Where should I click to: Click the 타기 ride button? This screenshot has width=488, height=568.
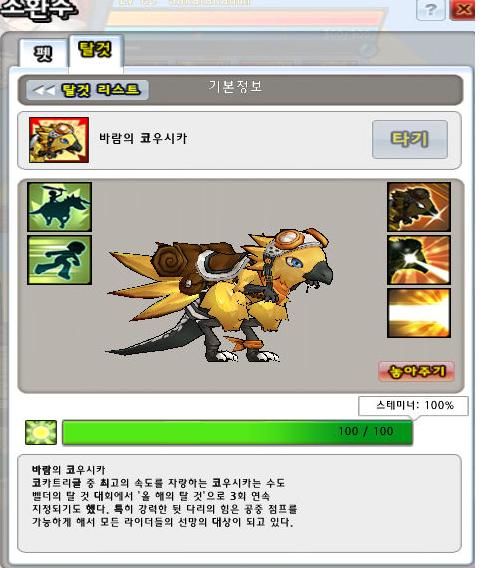(x=410, y=139)
